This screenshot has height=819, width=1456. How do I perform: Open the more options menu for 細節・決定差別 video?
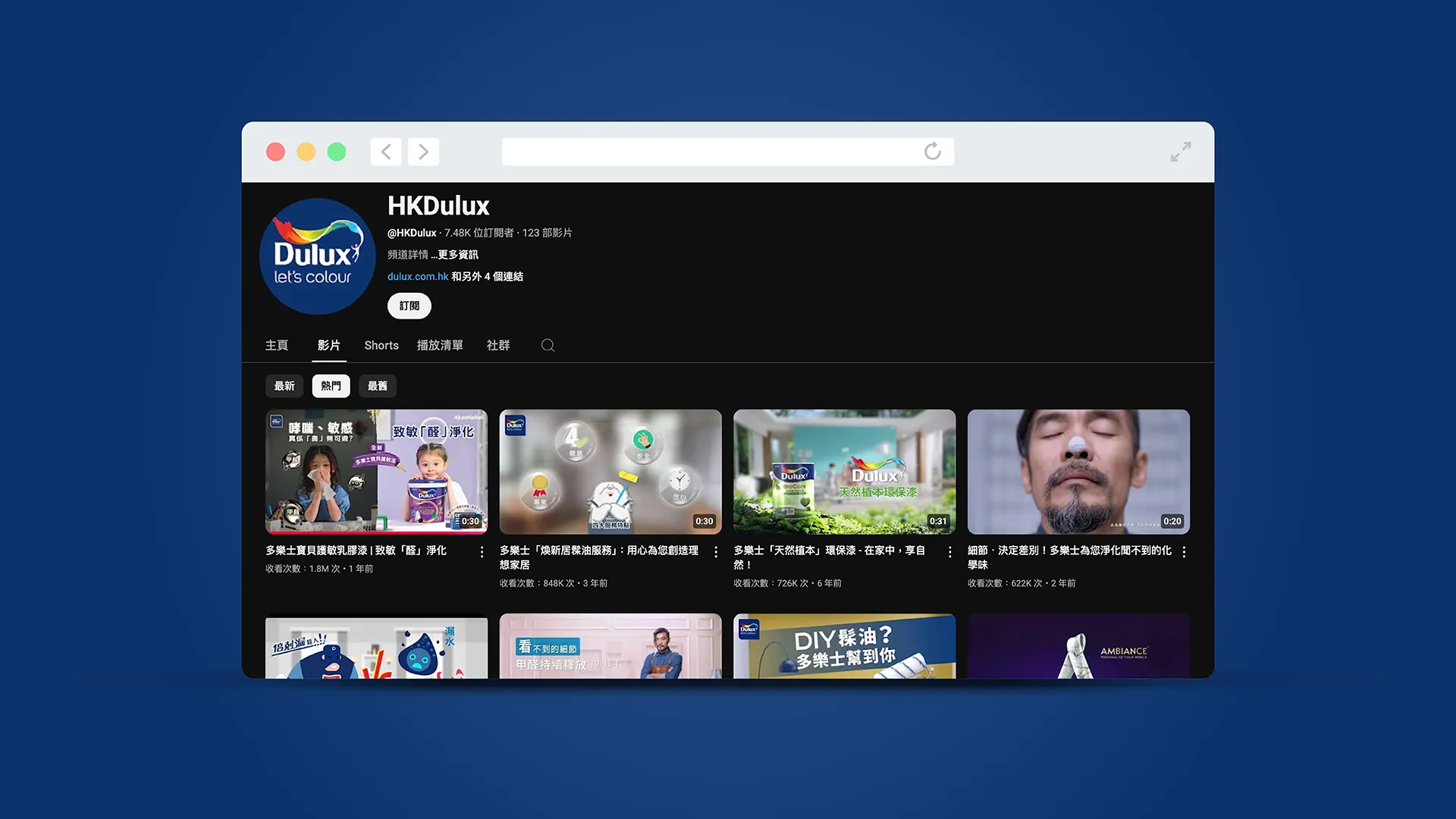[x=1184, y=552]
